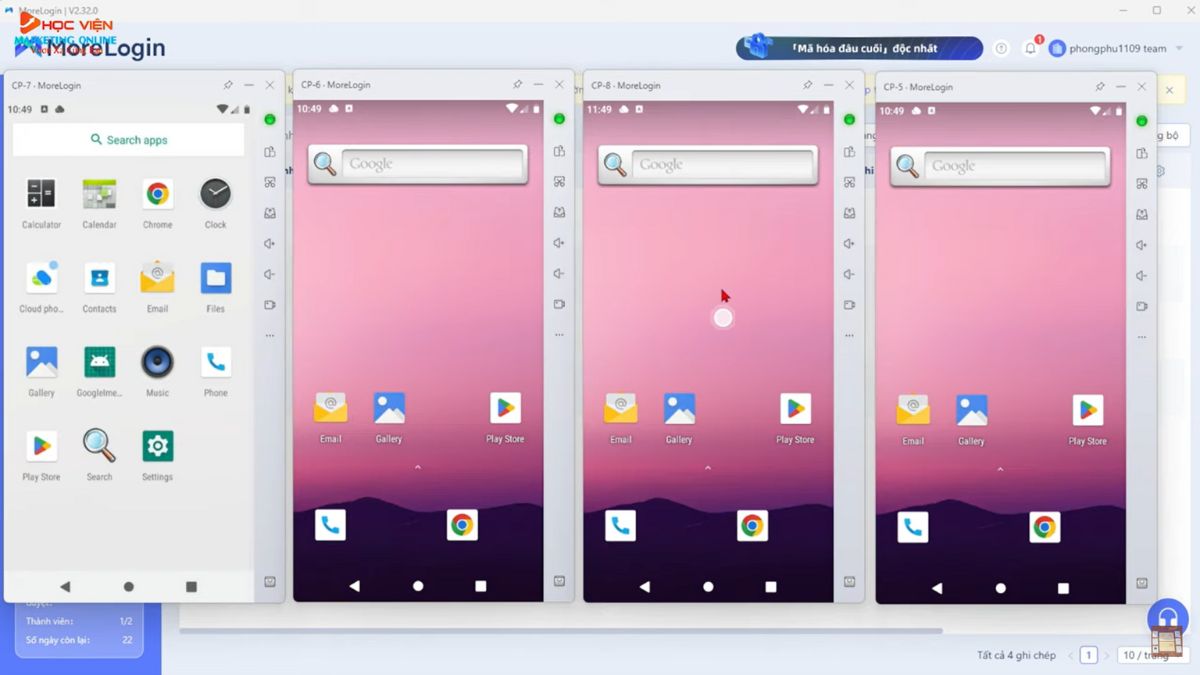
Task: Open more options dots in CP-5 sidebar
Action: (x=1141, y=337)
